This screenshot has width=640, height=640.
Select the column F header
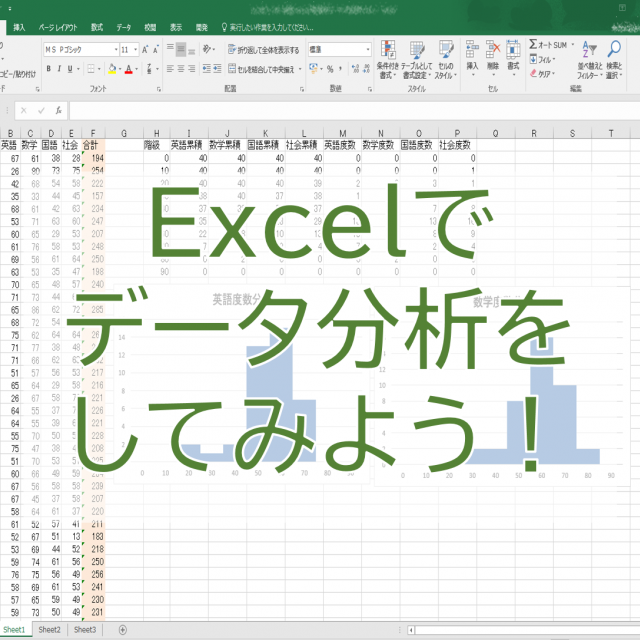click(93, 133)
